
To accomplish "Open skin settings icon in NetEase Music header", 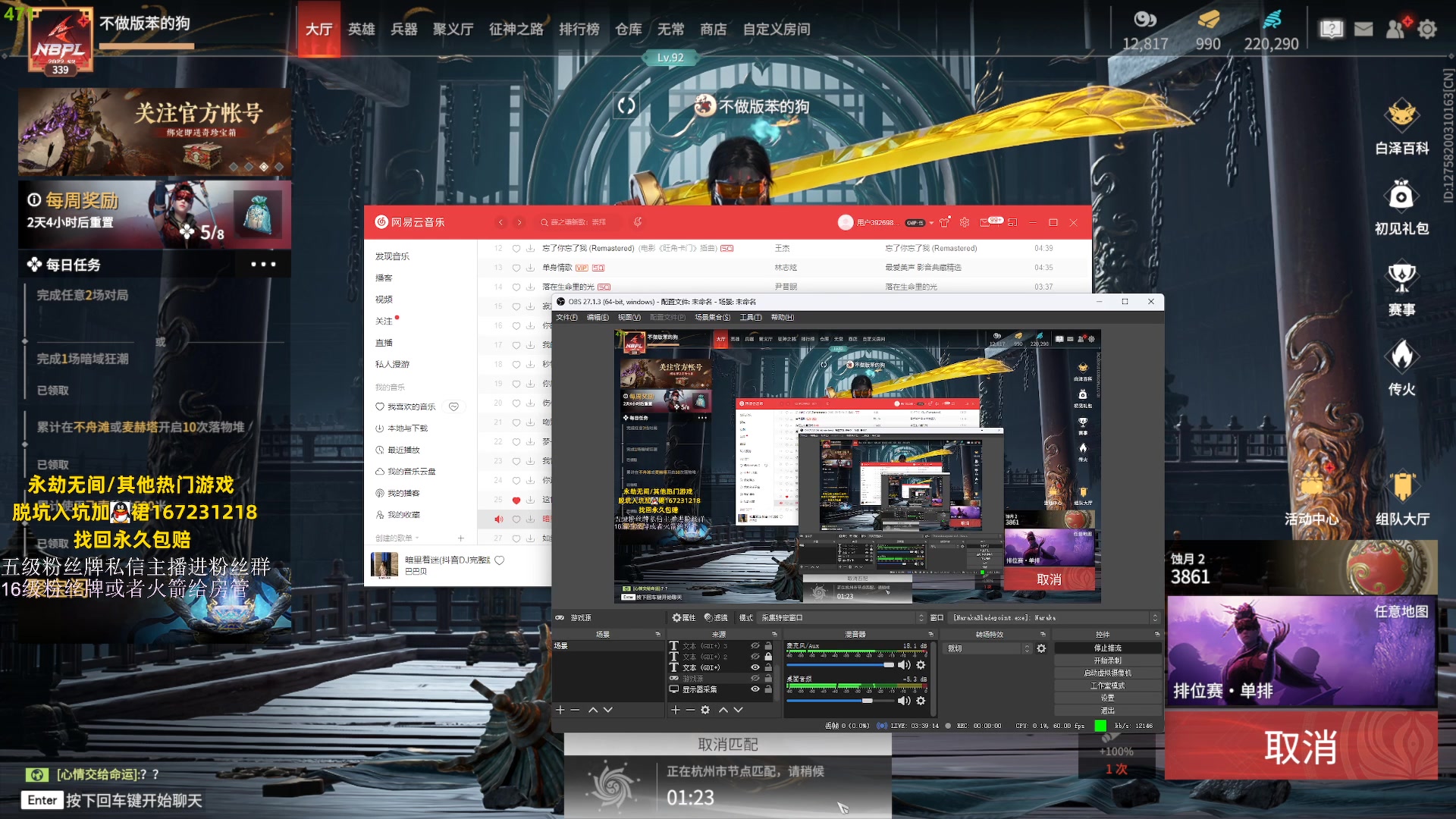I will tap(944, 222).
